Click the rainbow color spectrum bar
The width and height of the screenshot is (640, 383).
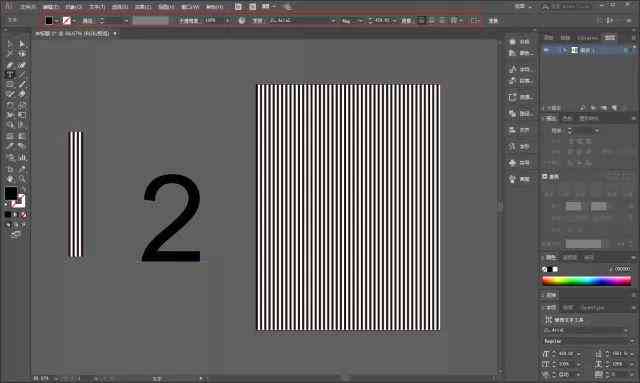pyautogui.click(x=587, y=281)
